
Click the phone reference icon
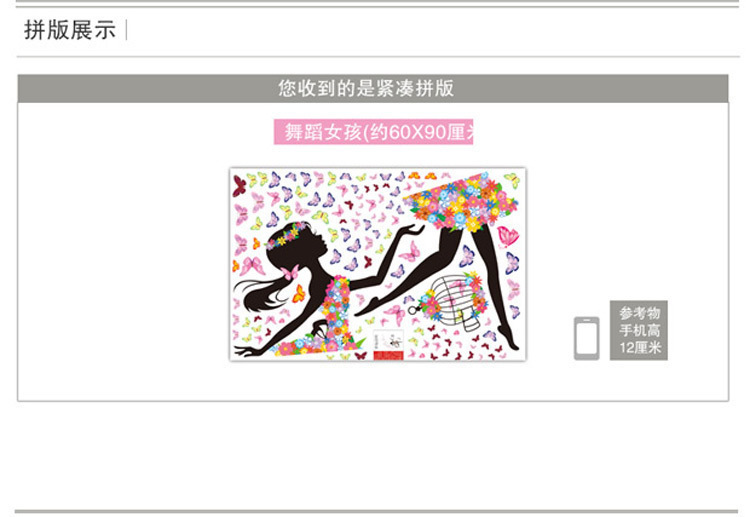point(586,338)
